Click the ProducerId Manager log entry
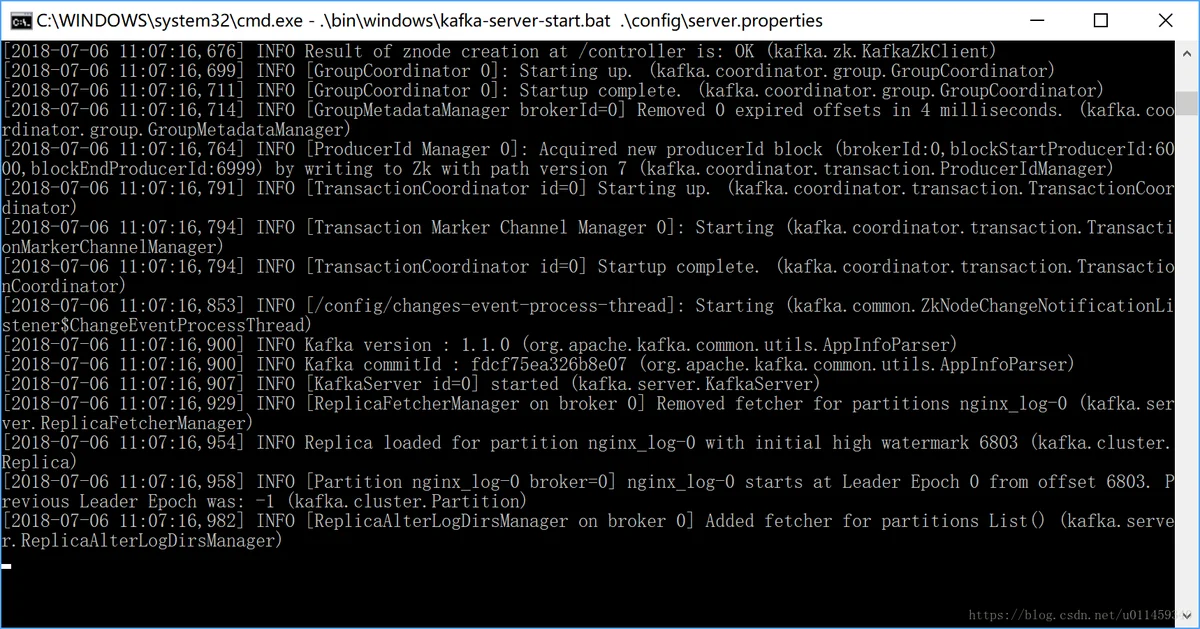The width and height of the screenshot is (1200, 629). [x=588, y=159]
